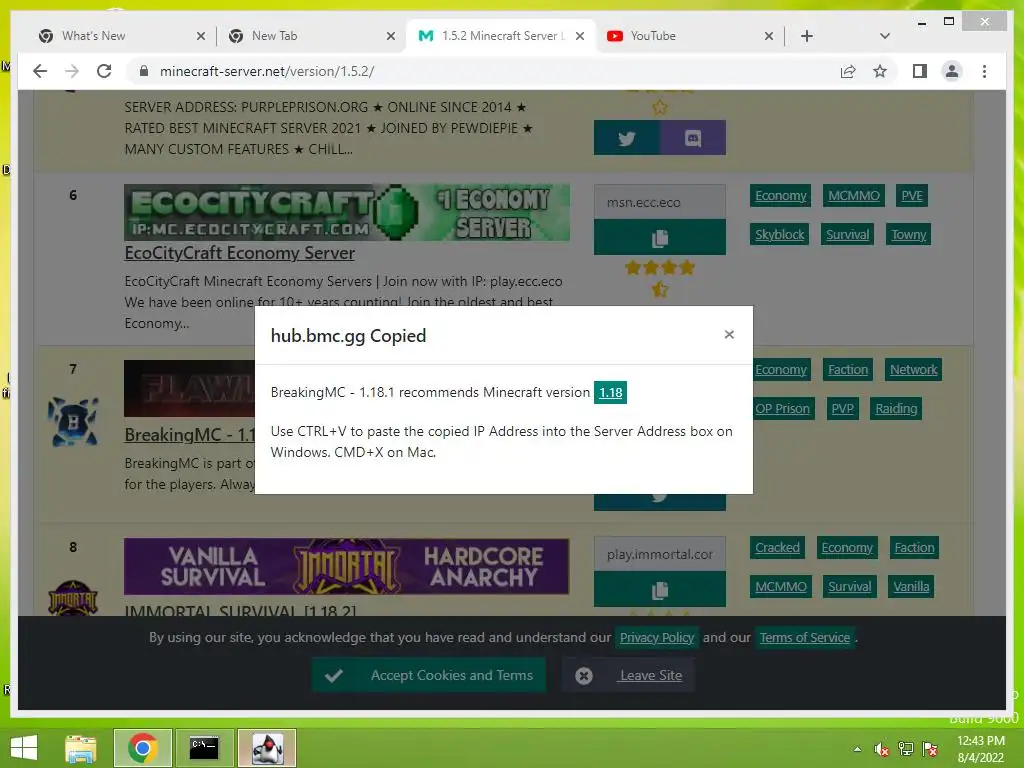Open the Cracked tag
This screenshot has height=768, width=1024.
point(777,547)
